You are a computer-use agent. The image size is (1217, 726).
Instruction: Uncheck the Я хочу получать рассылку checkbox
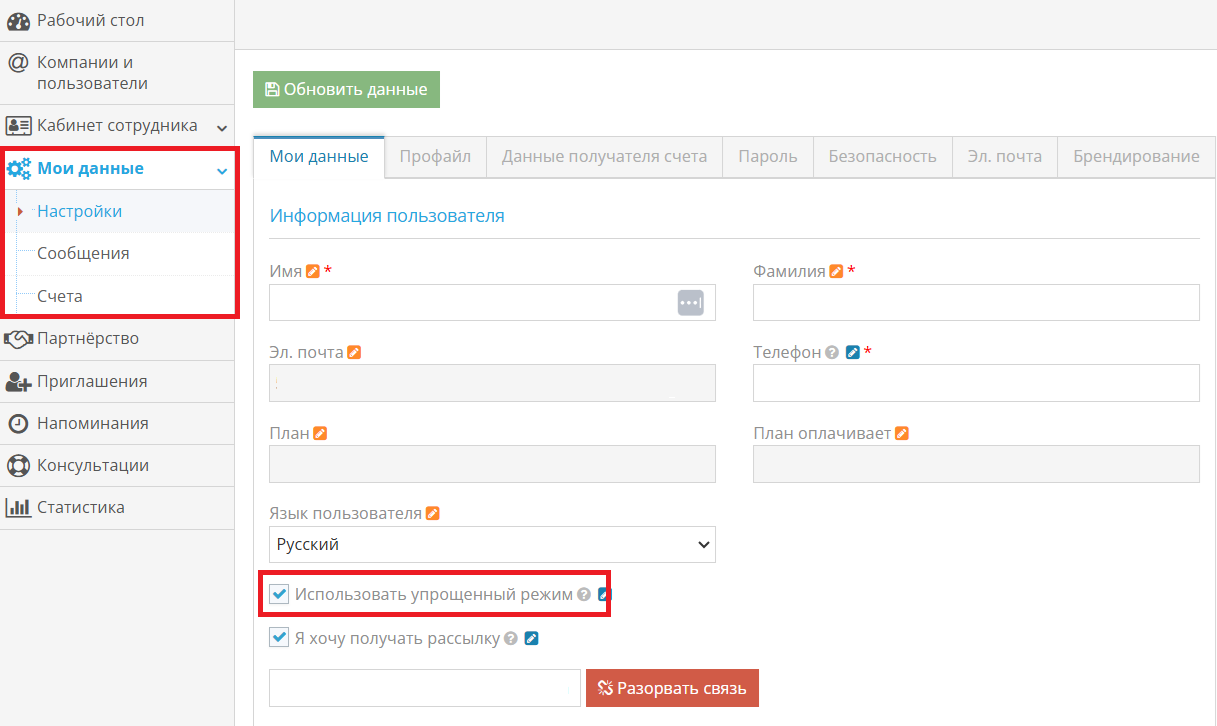[279, 638]
